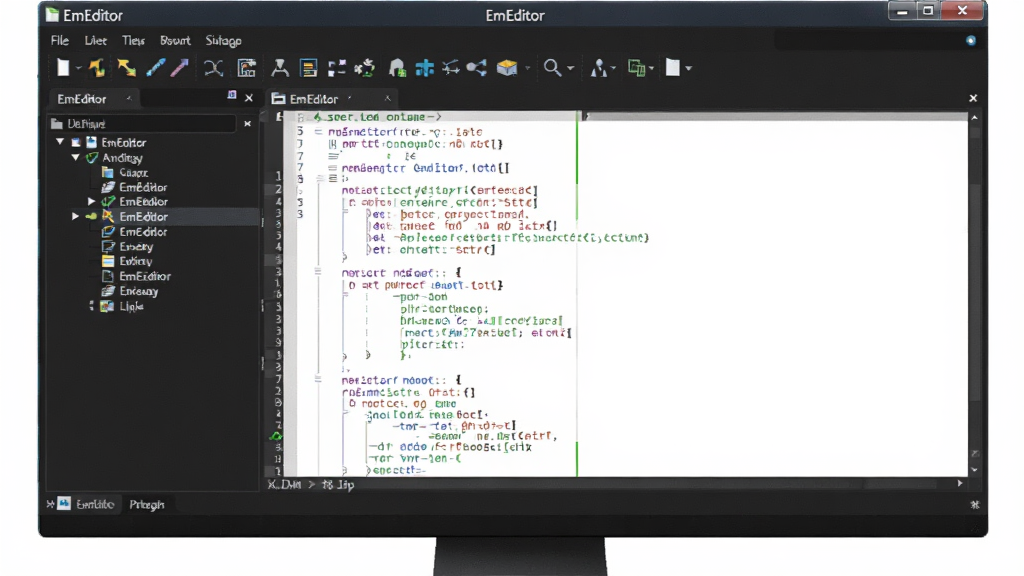Click the grey crossing-arrows icon beside the blue puzzle icon

pos(451,68)
